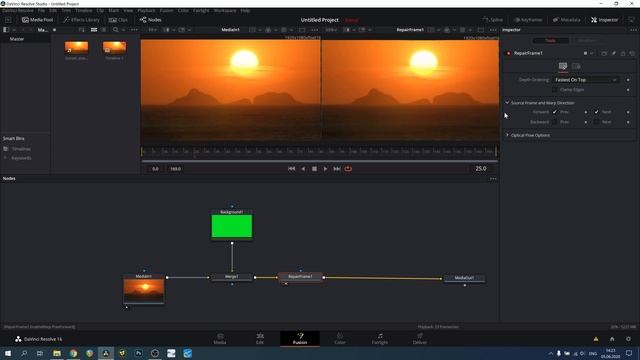Image resolution: width=640 pixels, height=360 pixels.
Task: Open the Keywords smart bin
Action: click(x=21, y=158)
